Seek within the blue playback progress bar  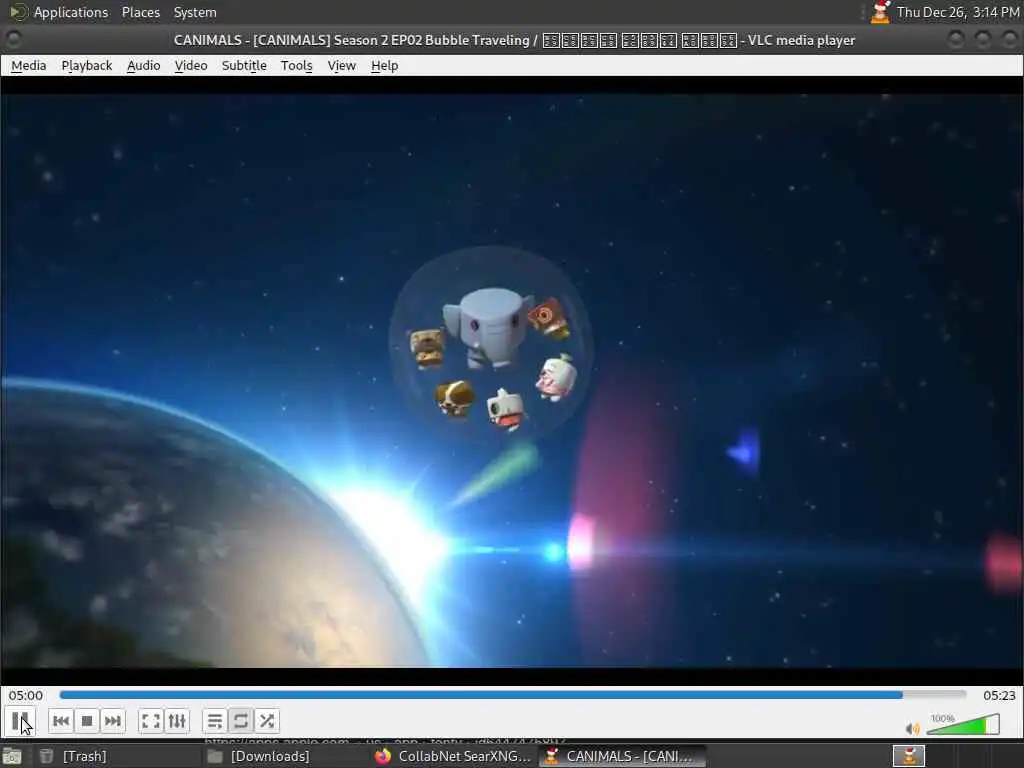pyautogui.click(x=513, y=695)
